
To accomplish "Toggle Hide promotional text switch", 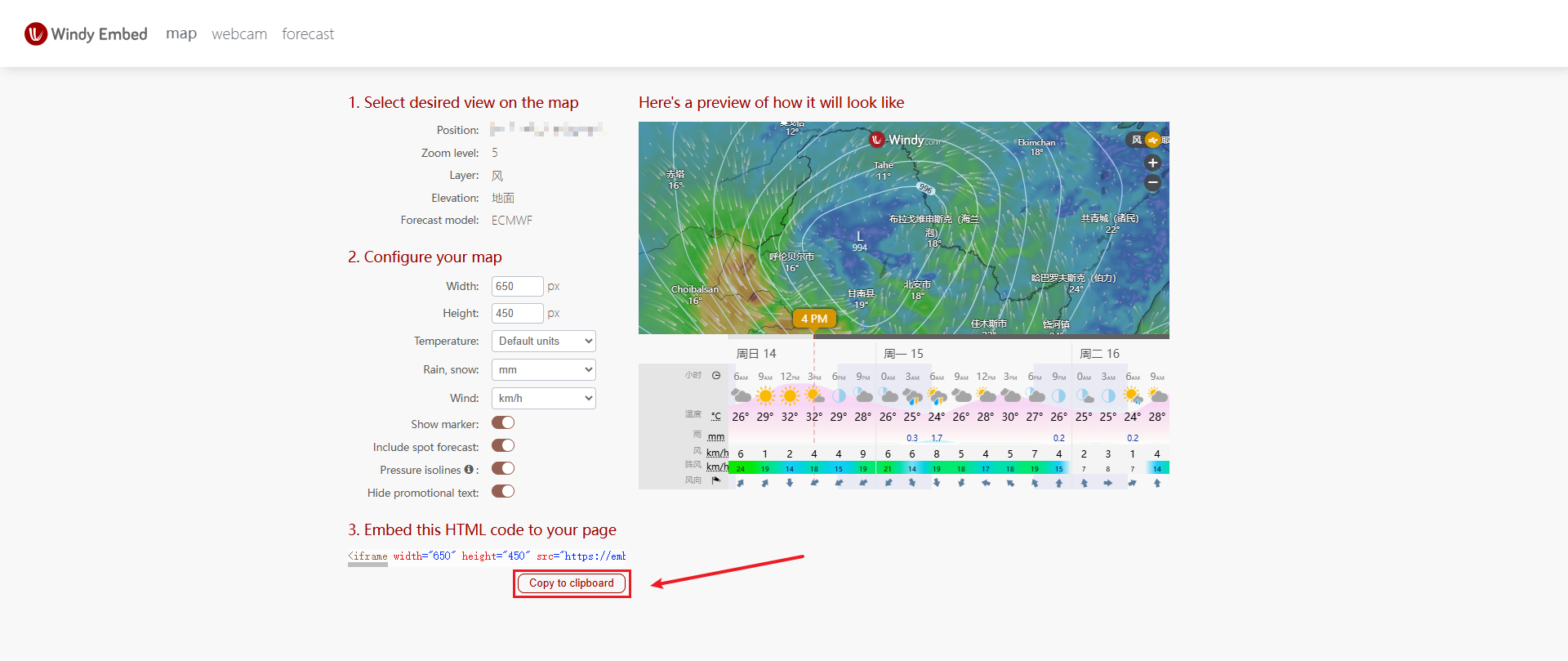I will point(503,492).
